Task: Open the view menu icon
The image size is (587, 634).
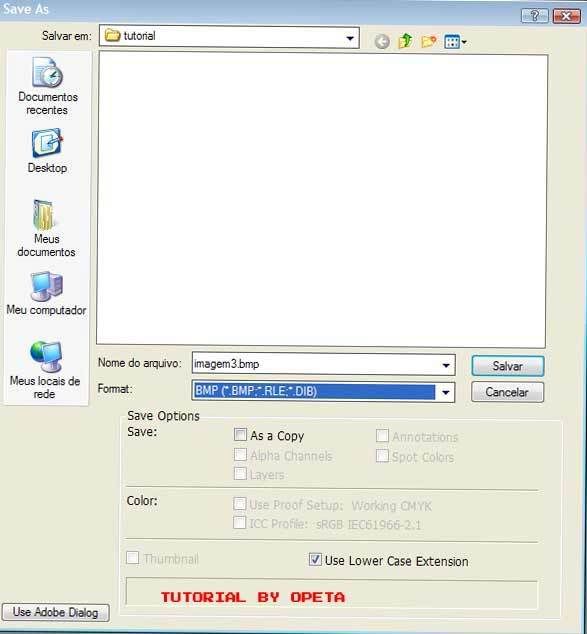Action: 455,42
